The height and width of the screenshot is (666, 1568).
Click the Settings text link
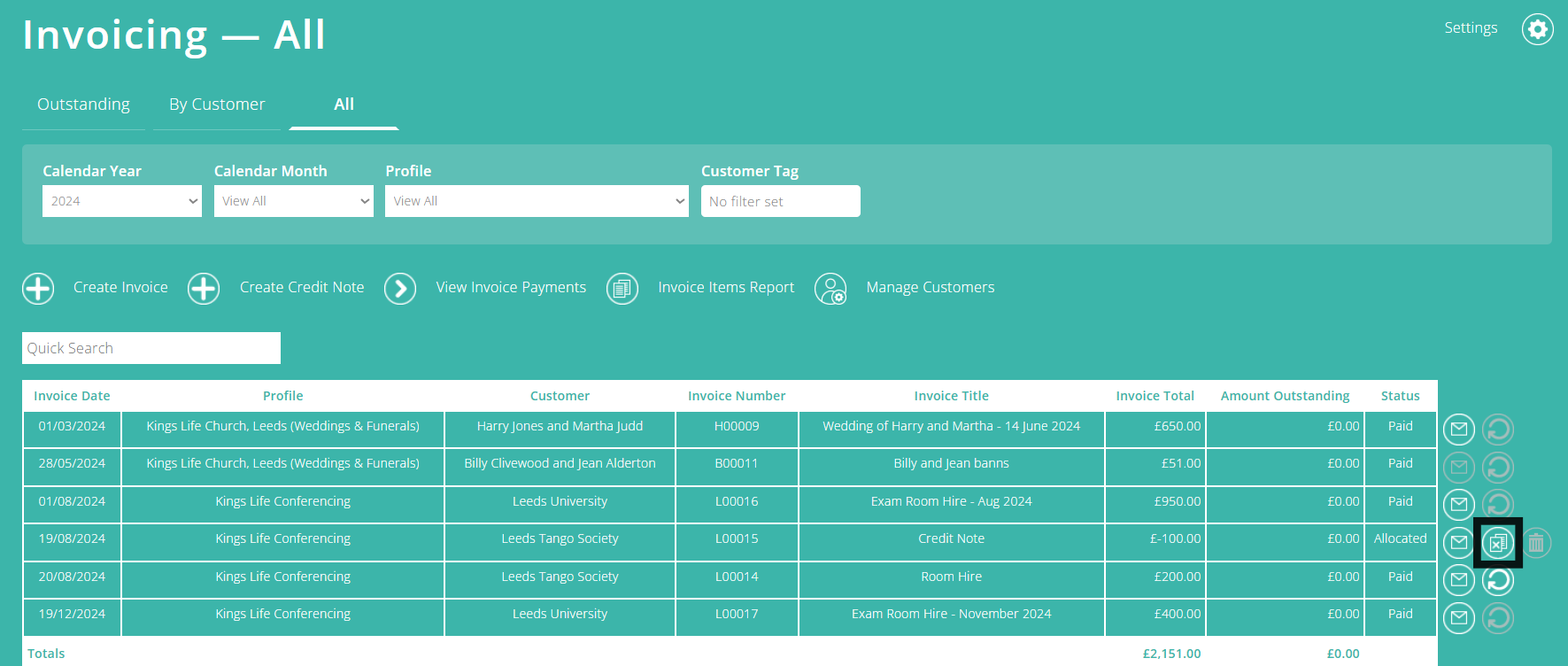point(1471,28)
